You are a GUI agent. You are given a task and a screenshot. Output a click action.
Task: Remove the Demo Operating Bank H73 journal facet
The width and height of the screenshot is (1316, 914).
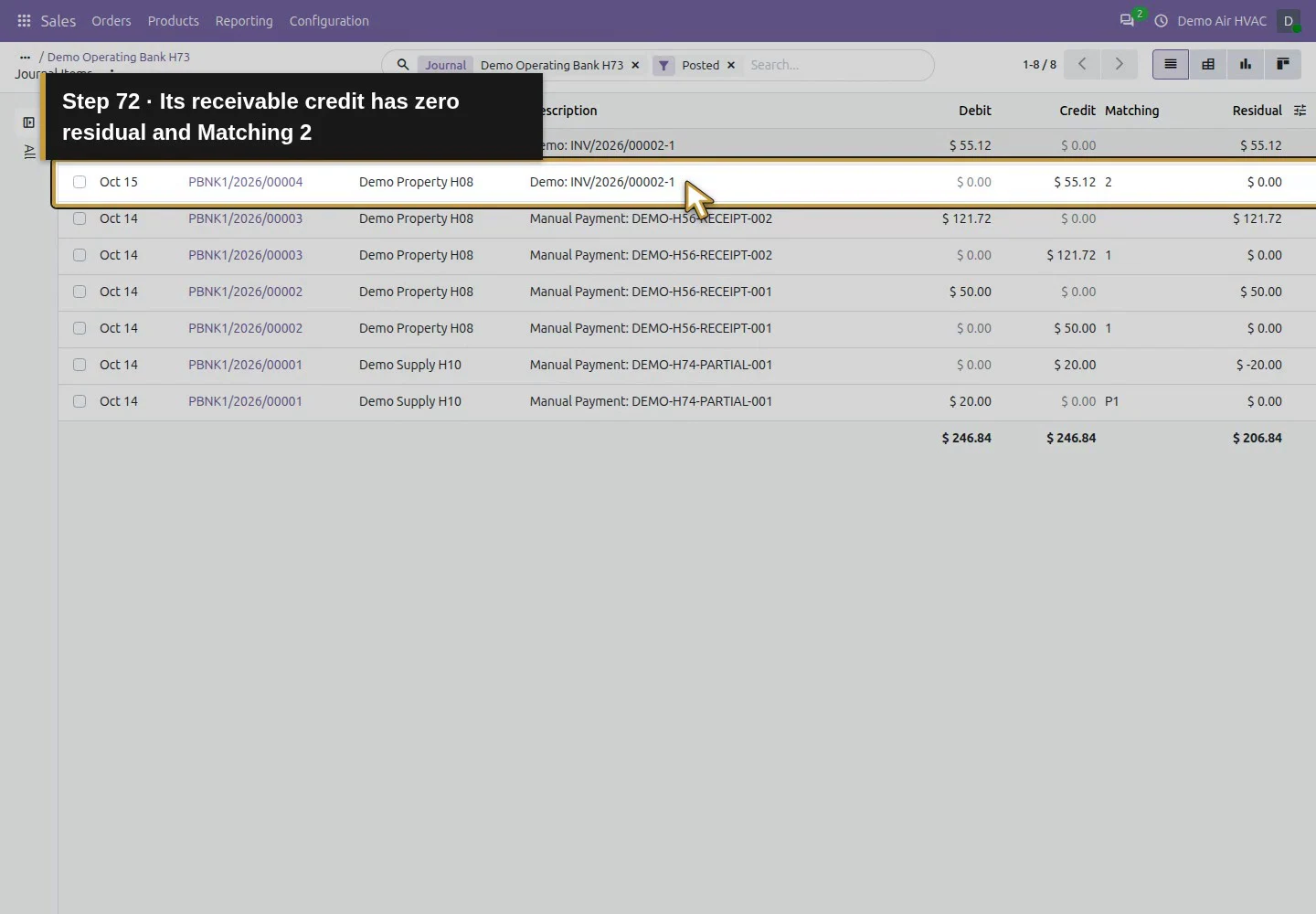click(x=635, y=65)
